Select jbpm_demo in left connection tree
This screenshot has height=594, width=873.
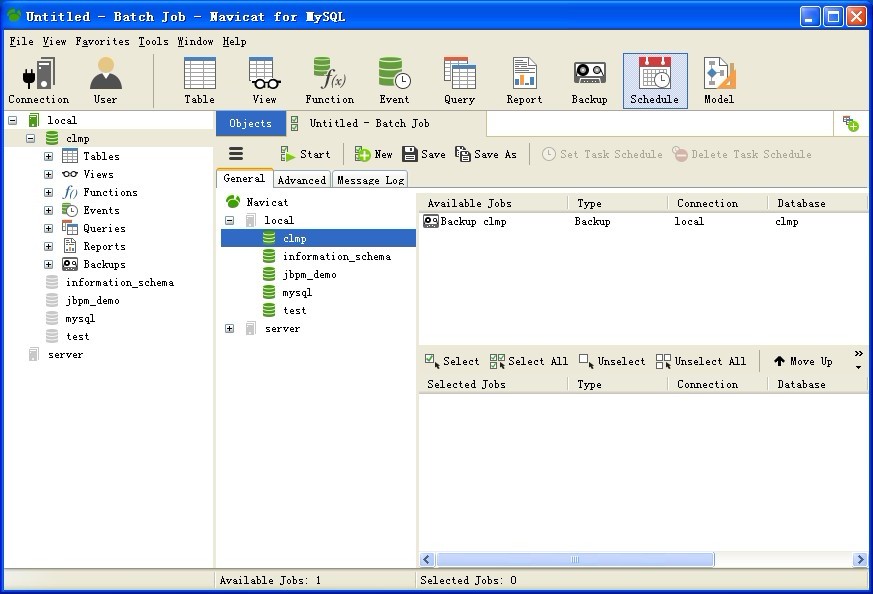point(92,301)
